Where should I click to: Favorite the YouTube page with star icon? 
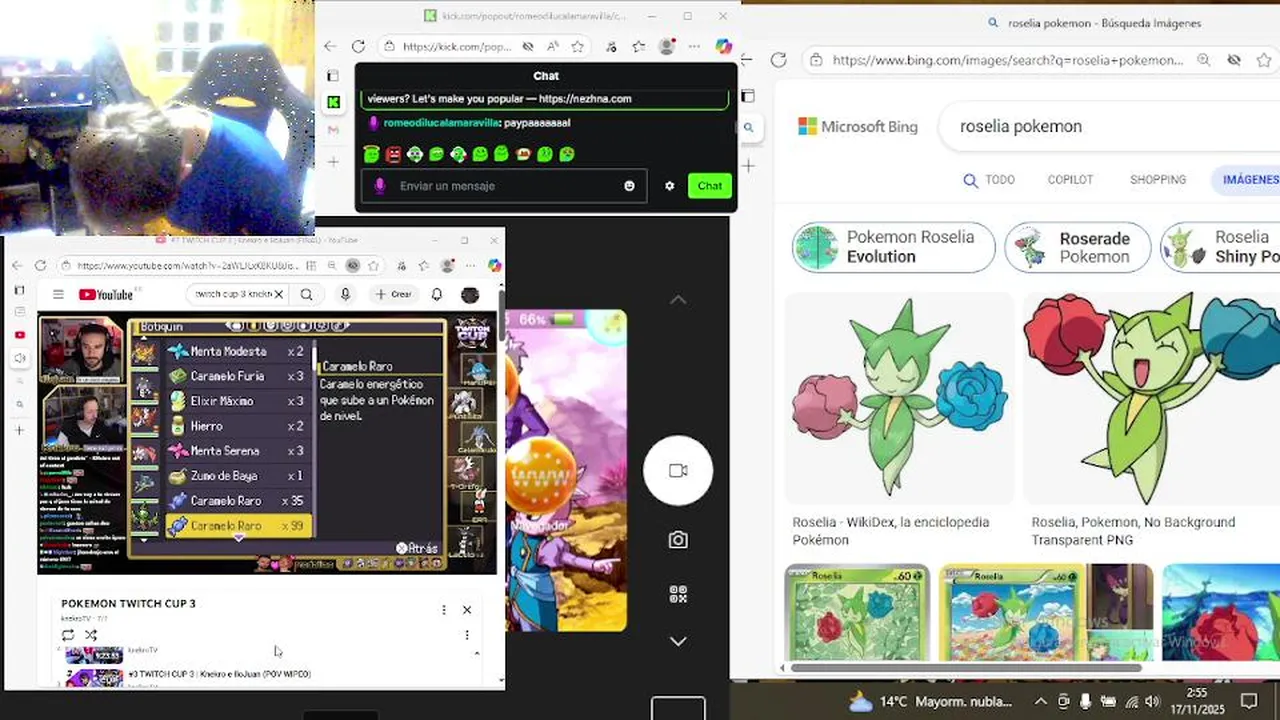point(373,265)
